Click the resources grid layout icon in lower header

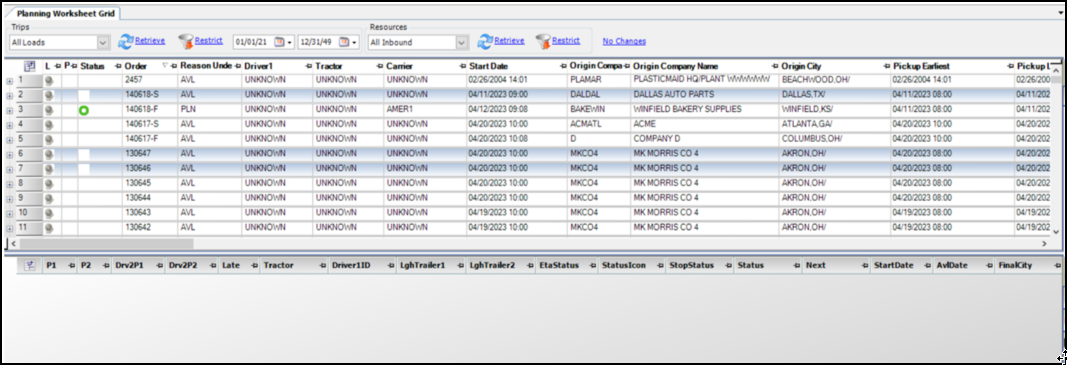click(30, 265)
